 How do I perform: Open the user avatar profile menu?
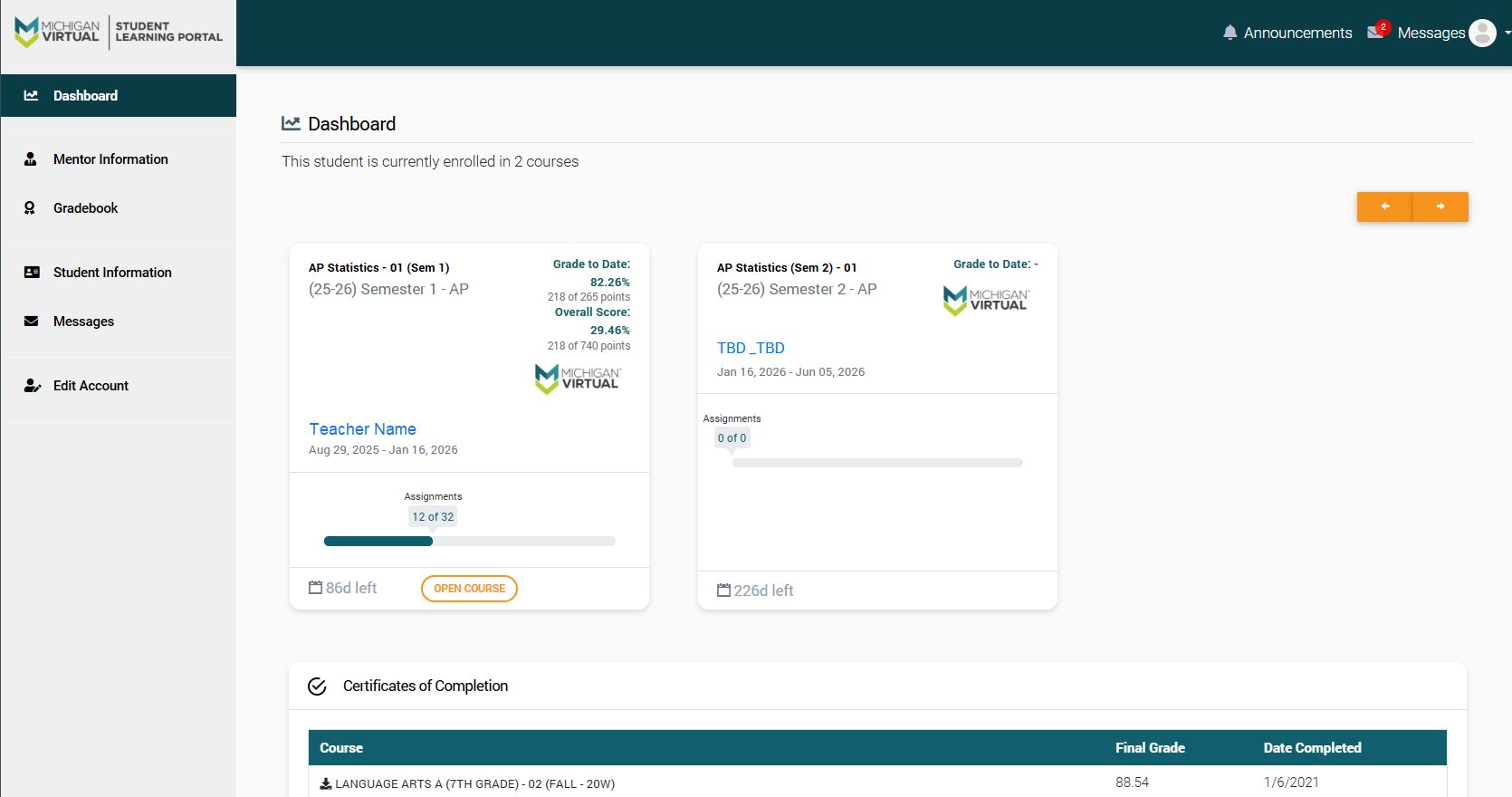(x=1482, y=33)
